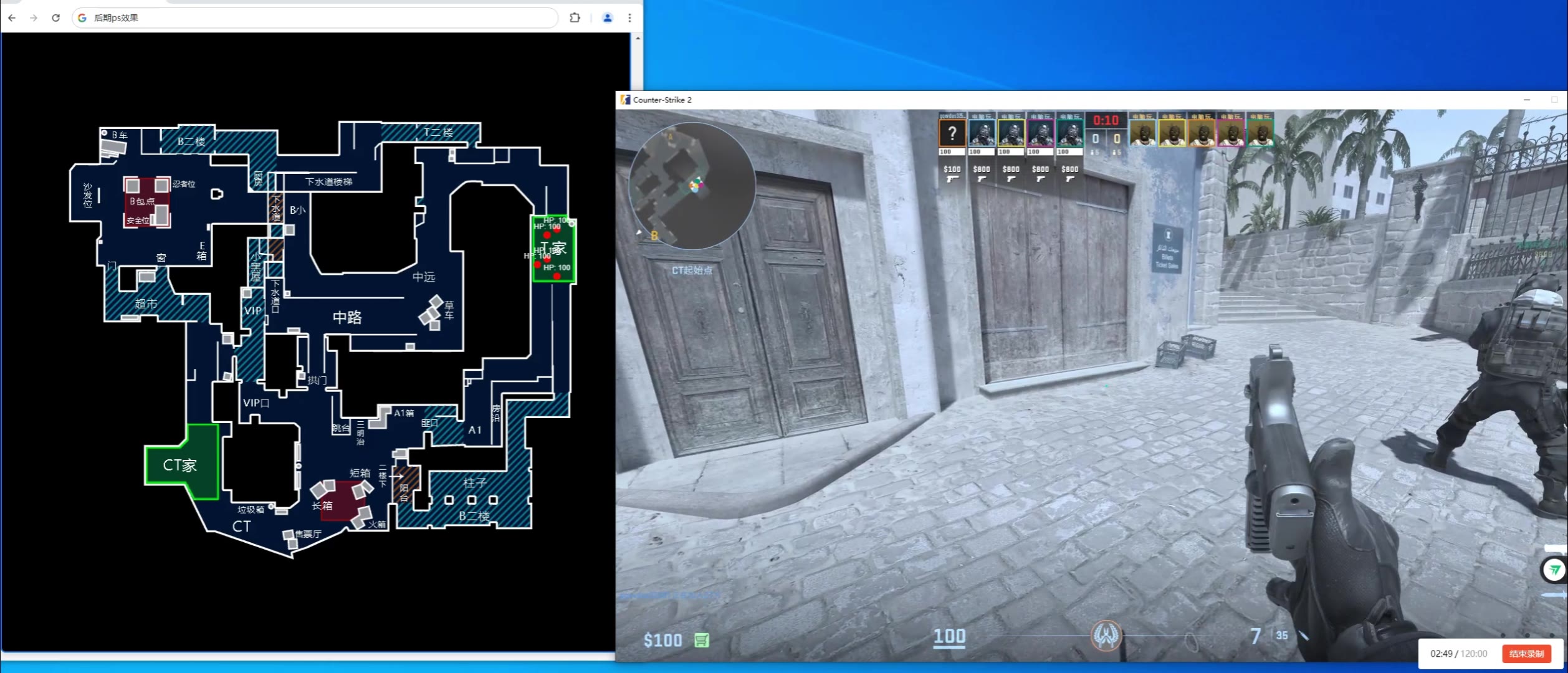Click the health value 100 in the HUD
The image size is (1568, 673).
(949, 636)
